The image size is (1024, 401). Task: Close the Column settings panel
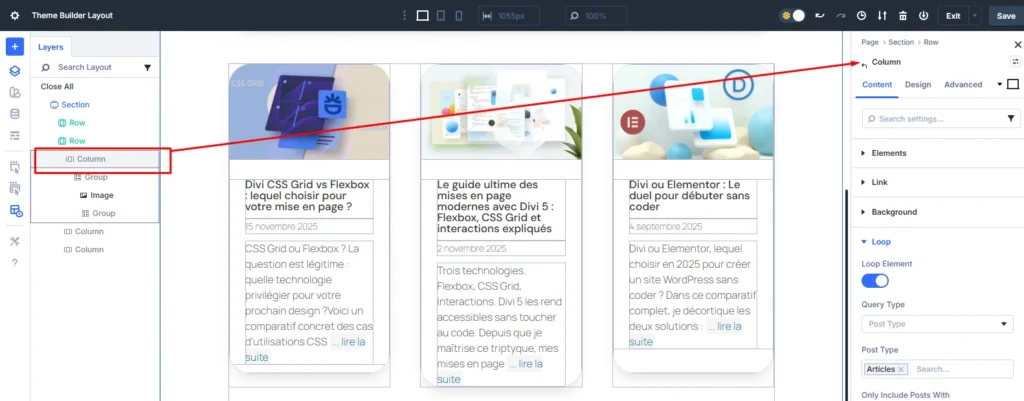pos(1017,44)
